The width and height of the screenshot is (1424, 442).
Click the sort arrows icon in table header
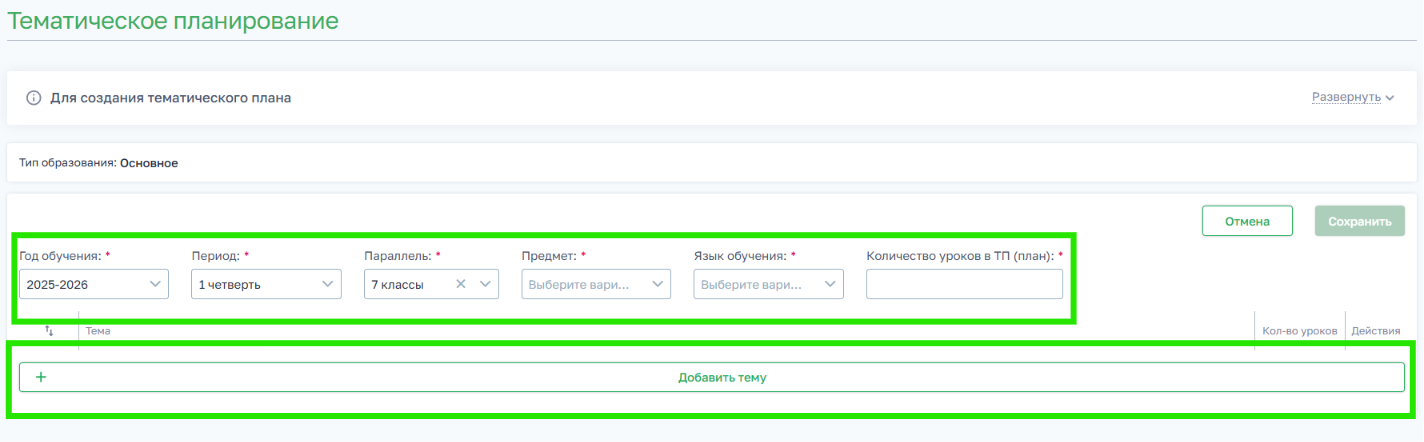pyautogui.click(x=48, y=330)
